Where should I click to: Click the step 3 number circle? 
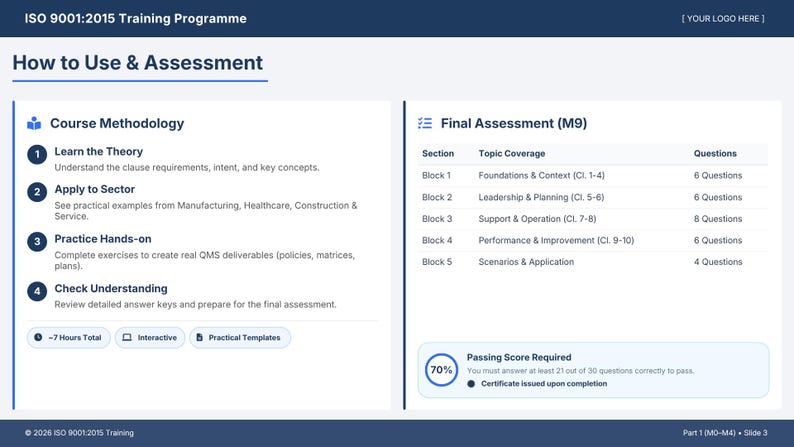[37, 242]
